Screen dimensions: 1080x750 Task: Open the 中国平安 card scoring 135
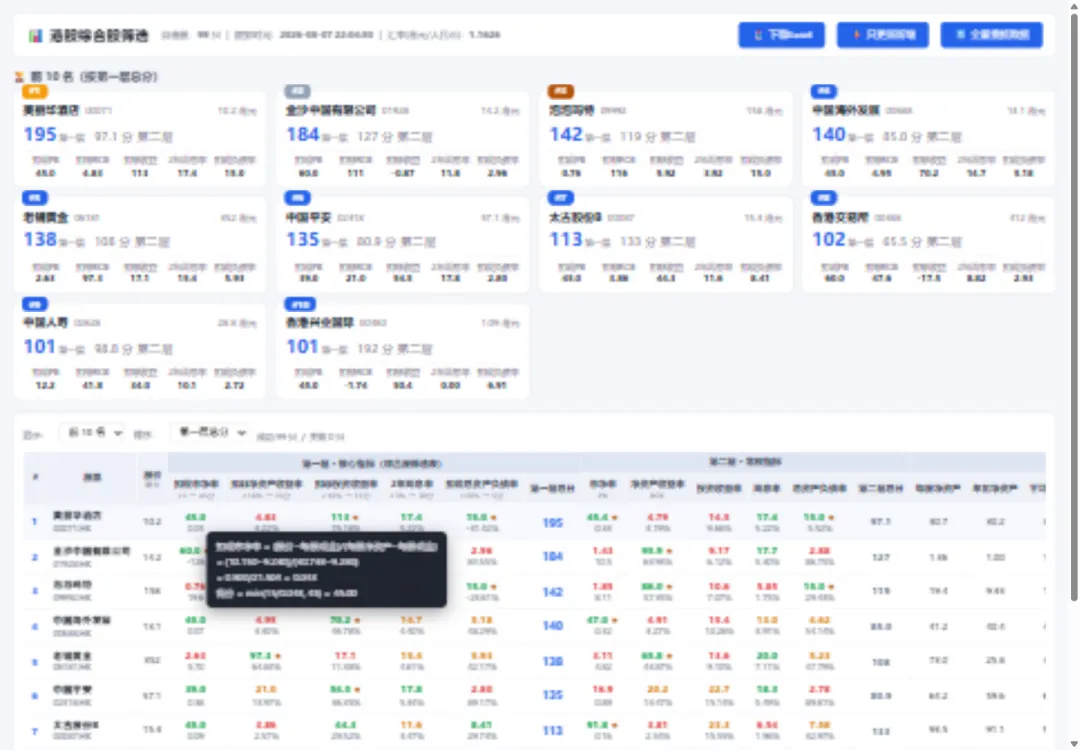(x=403, y=245)
